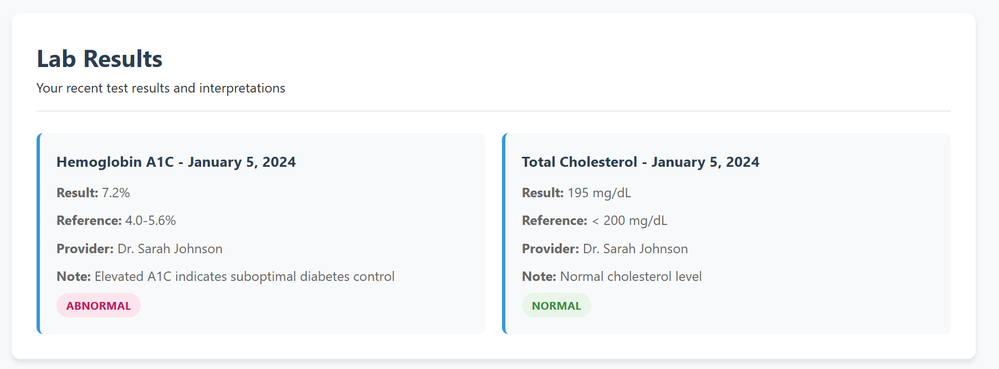Click the < 200 mg/dL reference text
999x369 pixels.
[629, 221]
